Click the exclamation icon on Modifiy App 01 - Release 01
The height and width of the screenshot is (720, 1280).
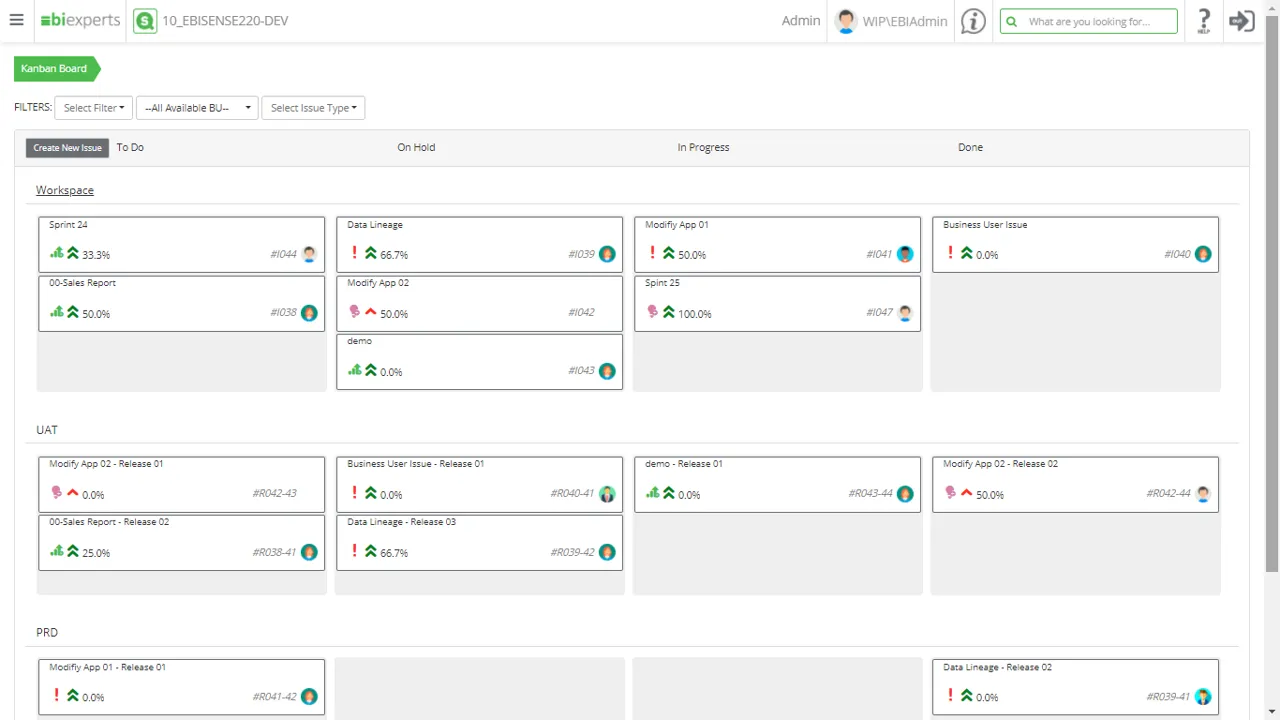click(56, 695)
